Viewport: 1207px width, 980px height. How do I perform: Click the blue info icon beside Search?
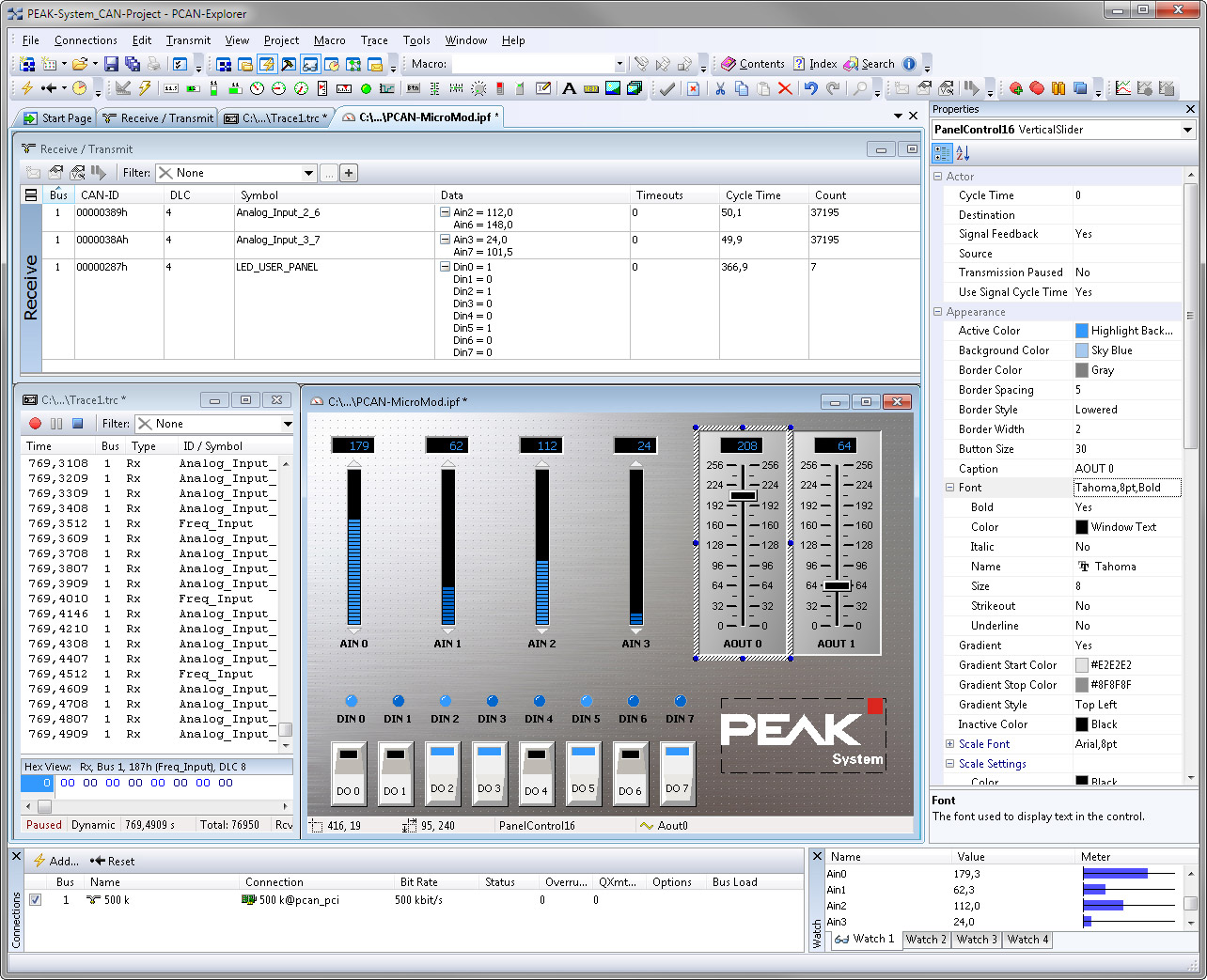pos(909,64)
